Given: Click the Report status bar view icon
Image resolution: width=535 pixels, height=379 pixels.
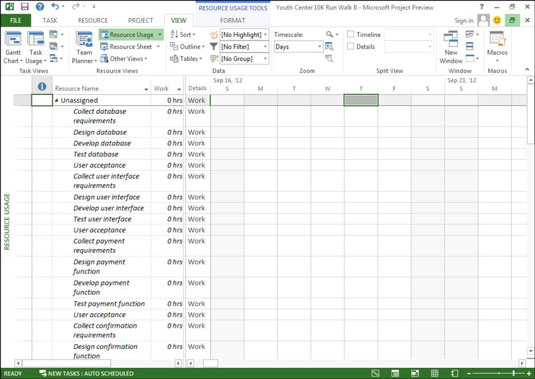Looking at the screenshot, I should (x=454, y=374).
